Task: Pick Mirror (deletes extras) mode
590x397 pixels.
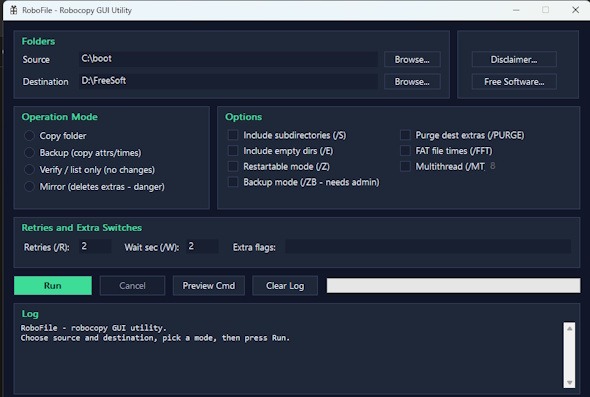Action: coord(29,187)
